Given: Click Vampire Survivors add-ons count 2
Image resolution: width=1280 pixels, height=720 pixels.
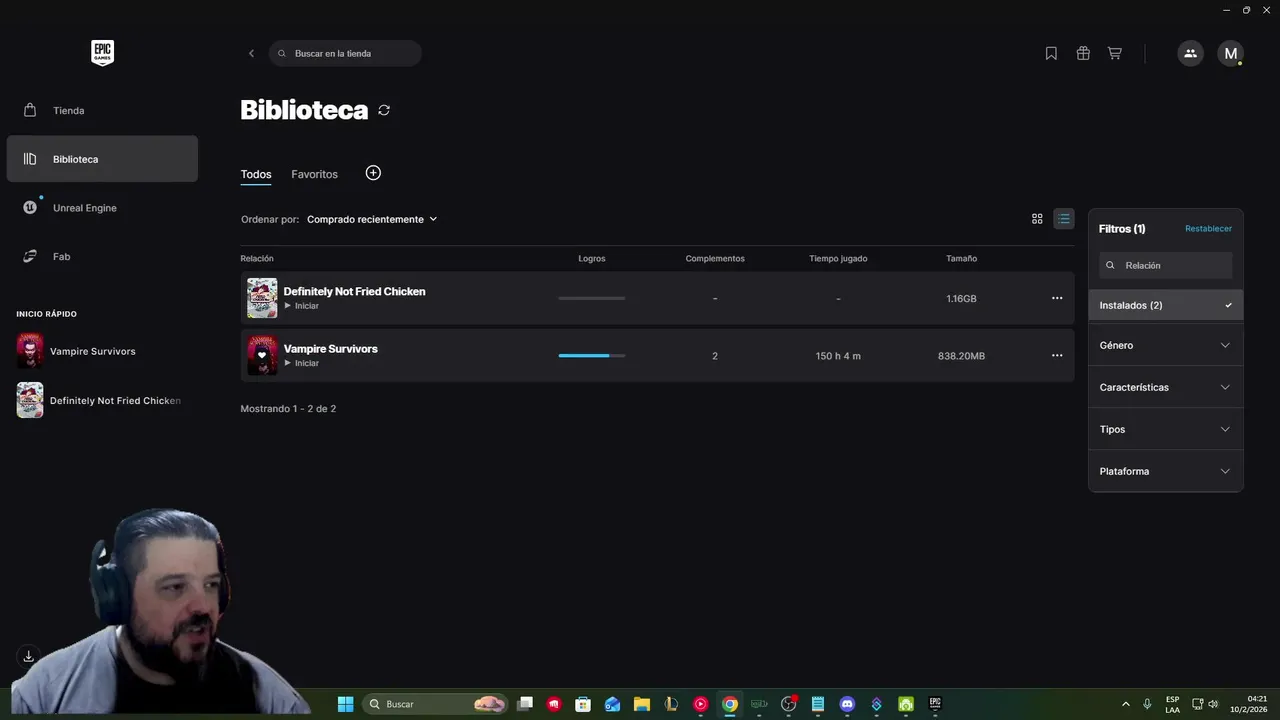Looking at the screenshot, I should [715, 356].
